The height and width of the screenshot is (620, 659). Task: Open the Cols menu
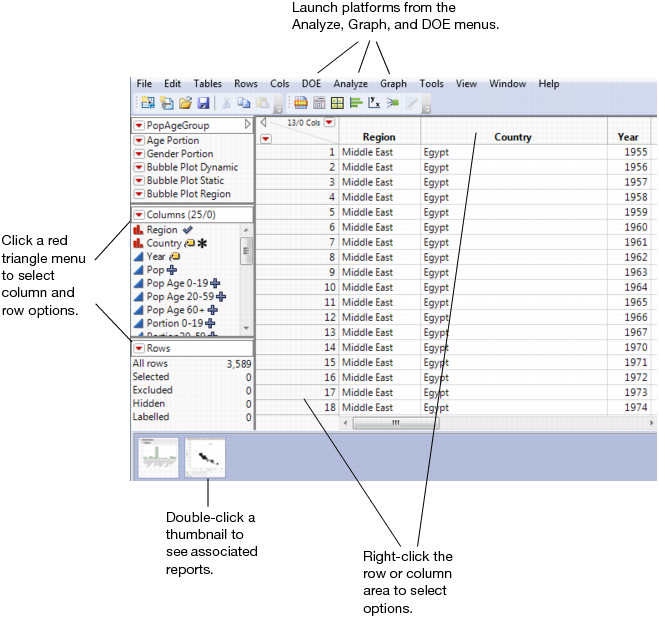280,84
